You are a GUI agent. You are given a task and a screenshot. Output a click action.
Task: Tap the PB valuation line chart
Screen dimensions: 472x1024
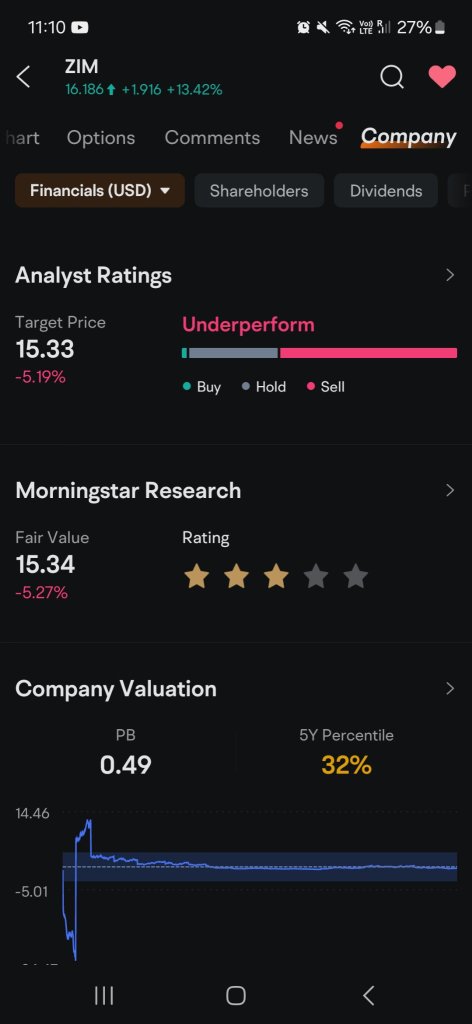pyautogui.click(x=260, y=888)
